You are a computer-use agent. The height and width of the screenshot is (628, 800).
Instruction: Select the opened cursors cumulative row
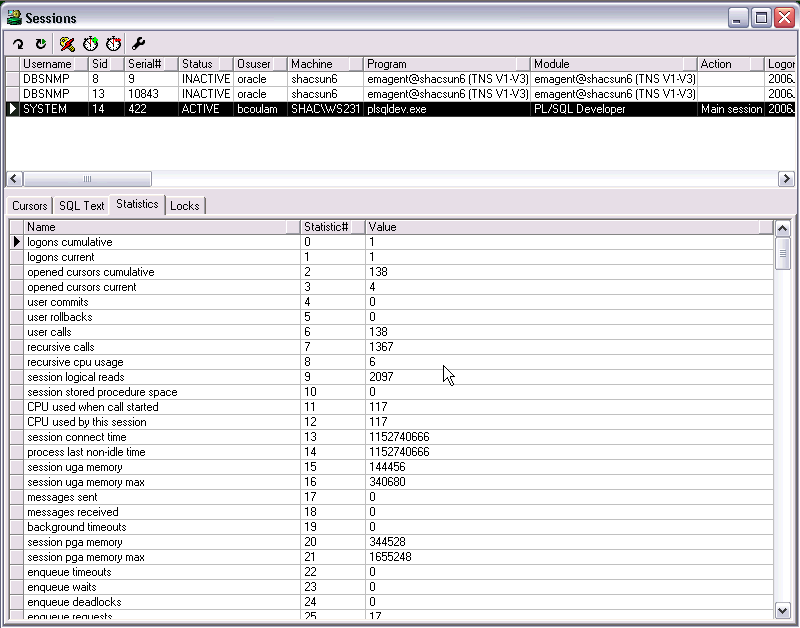[391, 272]
